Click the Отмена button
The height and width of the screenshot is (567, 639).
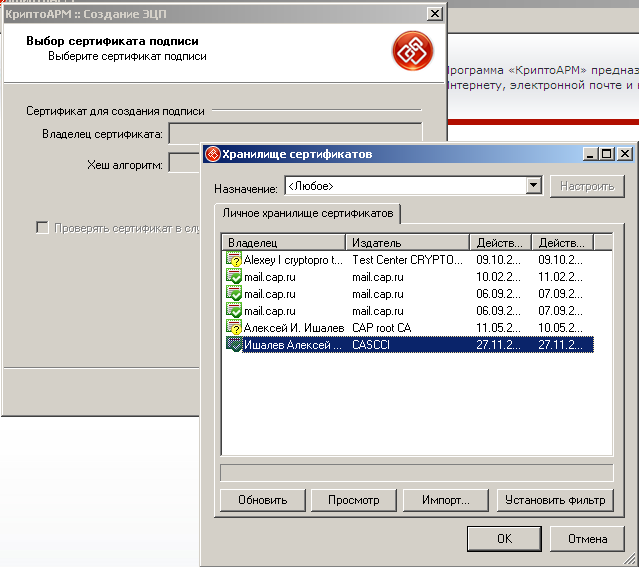tap(587, 538)
